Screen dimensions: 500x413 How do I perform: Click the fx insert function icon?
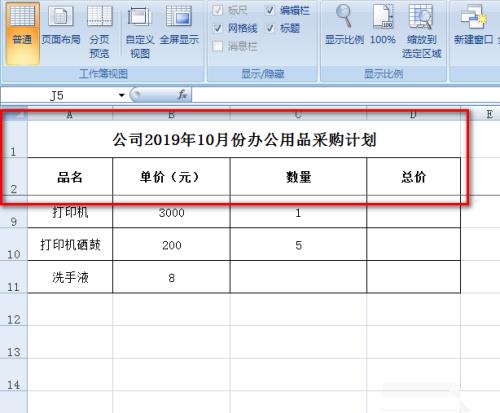182,95
